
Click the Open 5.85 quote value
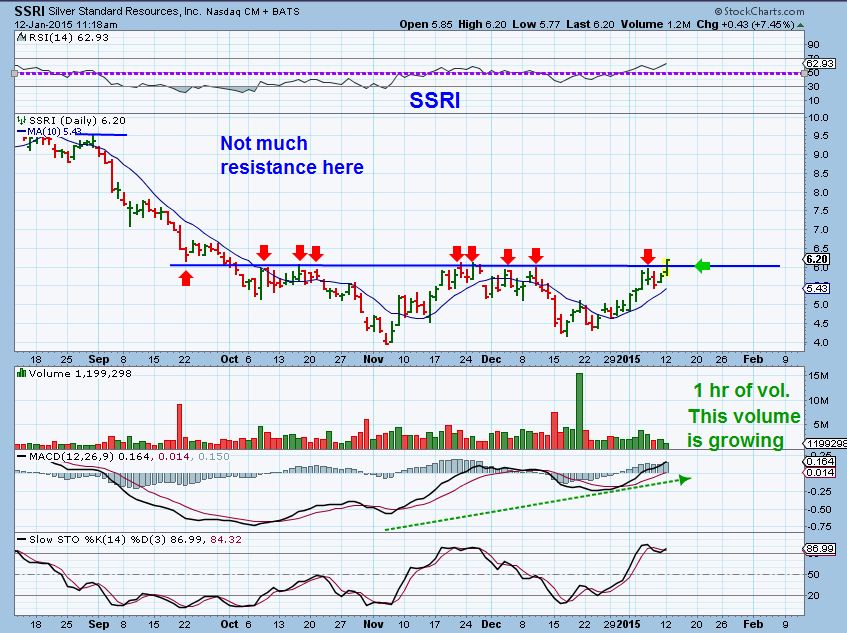(426, 24)
